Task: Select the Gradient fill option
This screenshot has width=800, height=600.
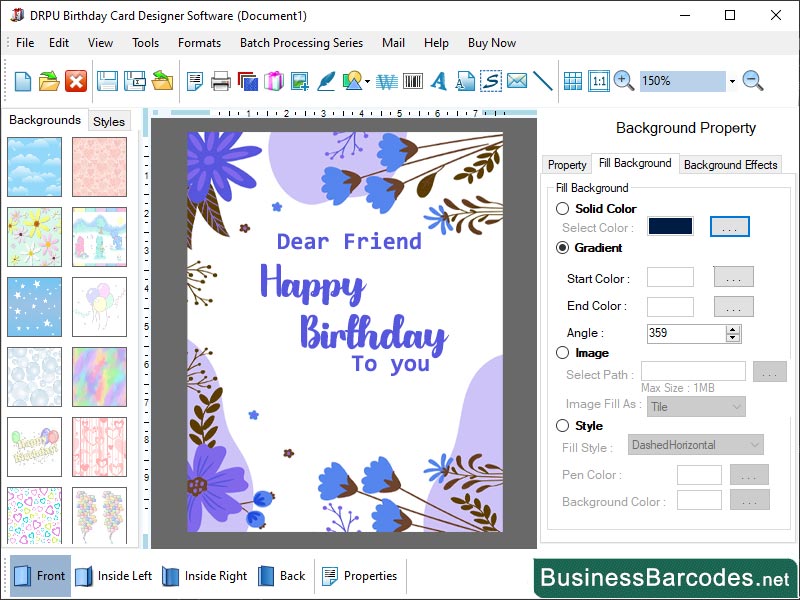Action: [563, 248]
